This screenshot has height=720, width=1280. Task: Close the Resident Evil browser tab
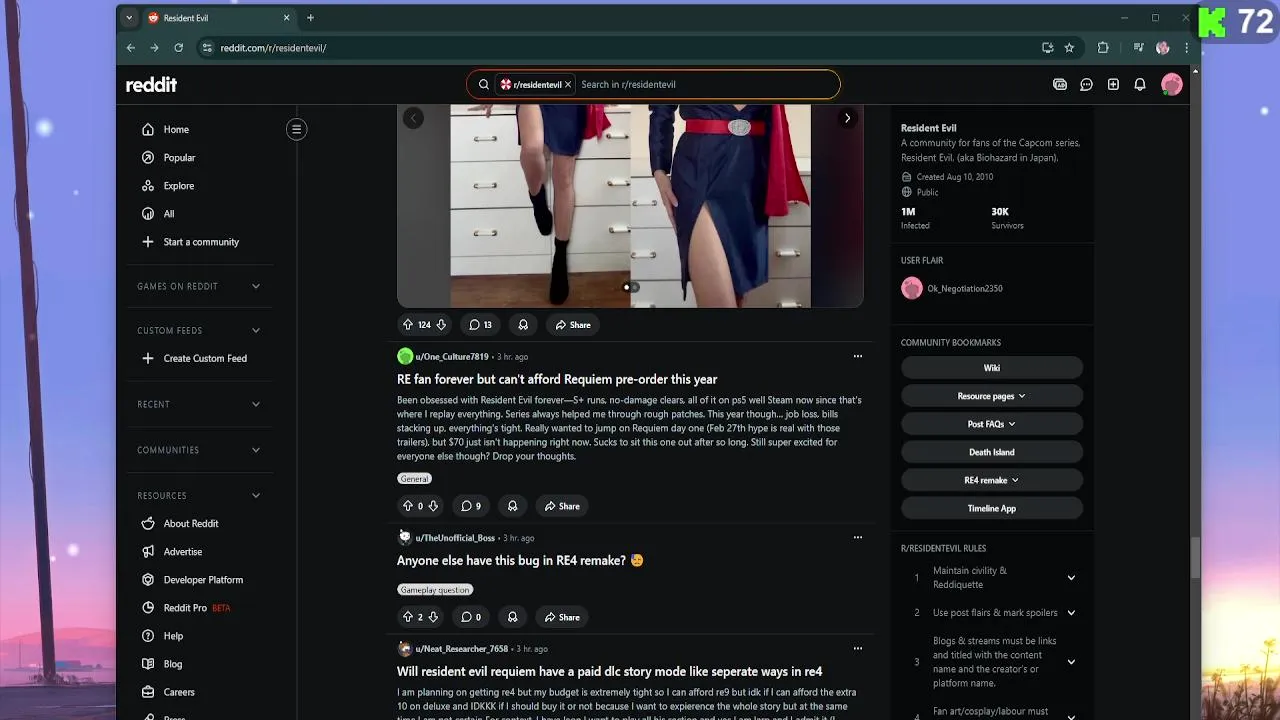(287, 18)
